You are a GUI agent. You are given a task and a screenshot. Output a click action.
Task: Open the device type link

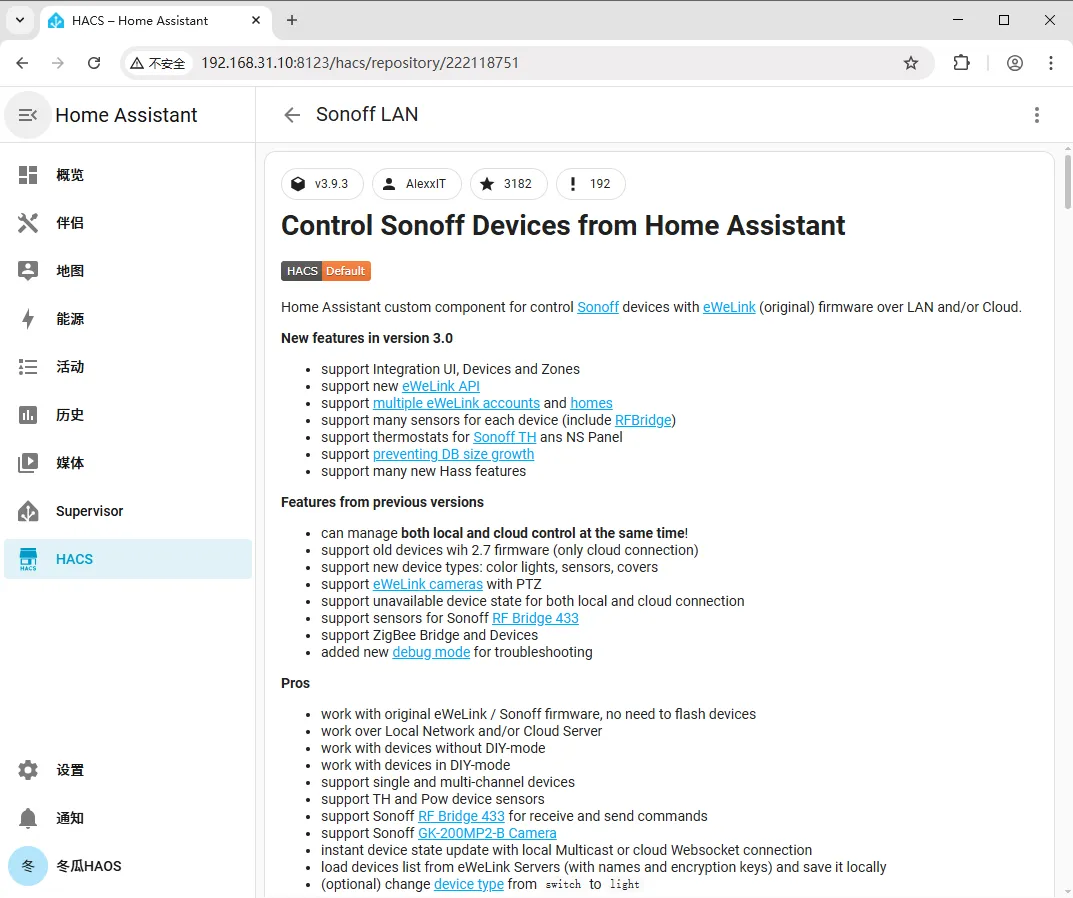(469, 884)
